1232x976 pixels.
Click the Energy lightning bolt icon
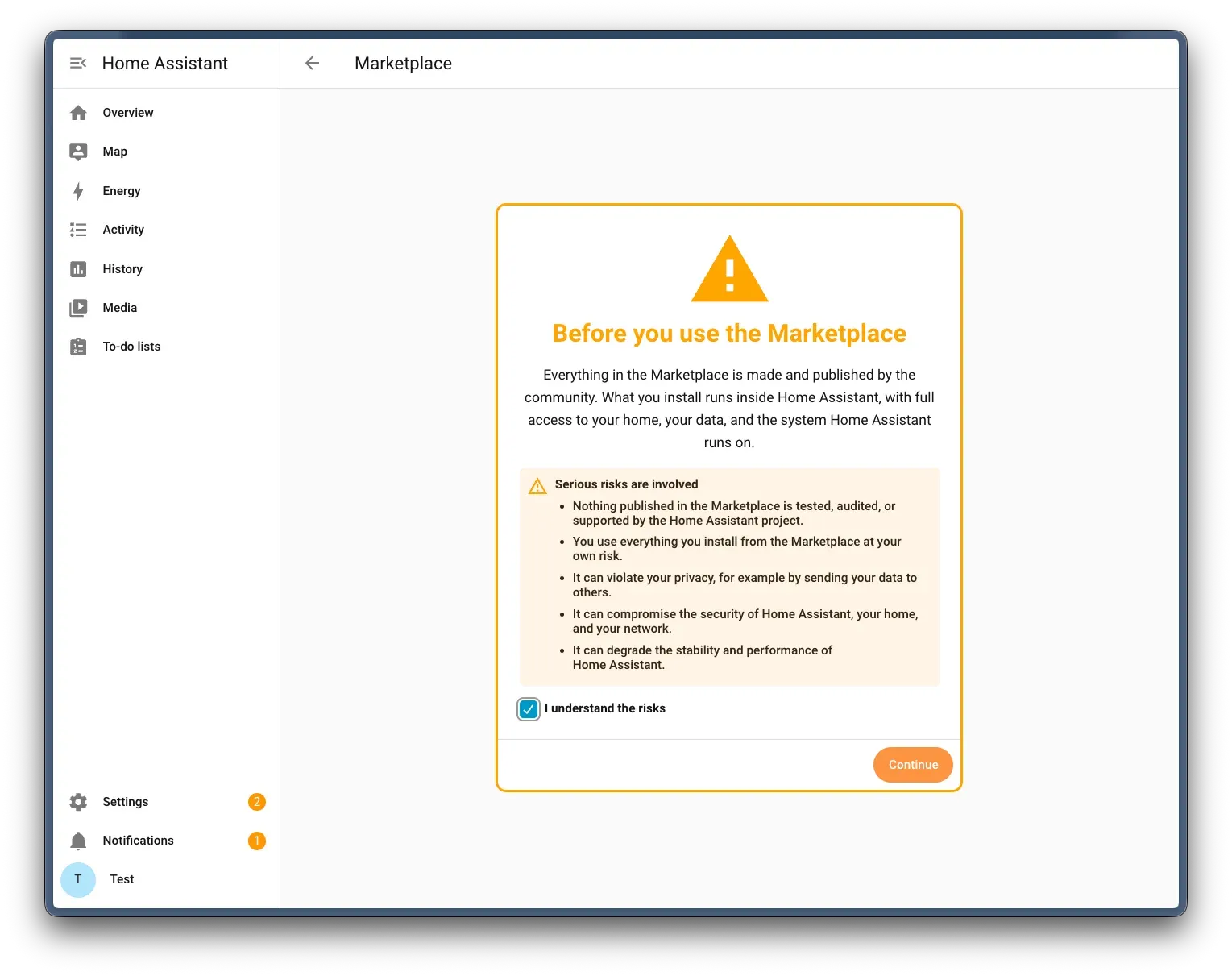pyautogui.click(x=78, y=191)
